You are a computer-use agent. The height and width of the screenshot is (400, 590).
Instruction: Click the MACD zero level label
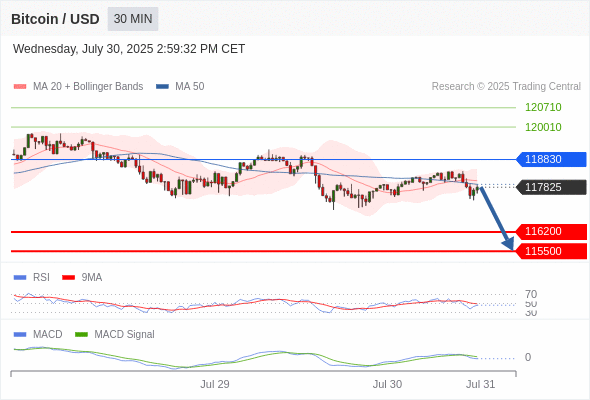(528, 357)
